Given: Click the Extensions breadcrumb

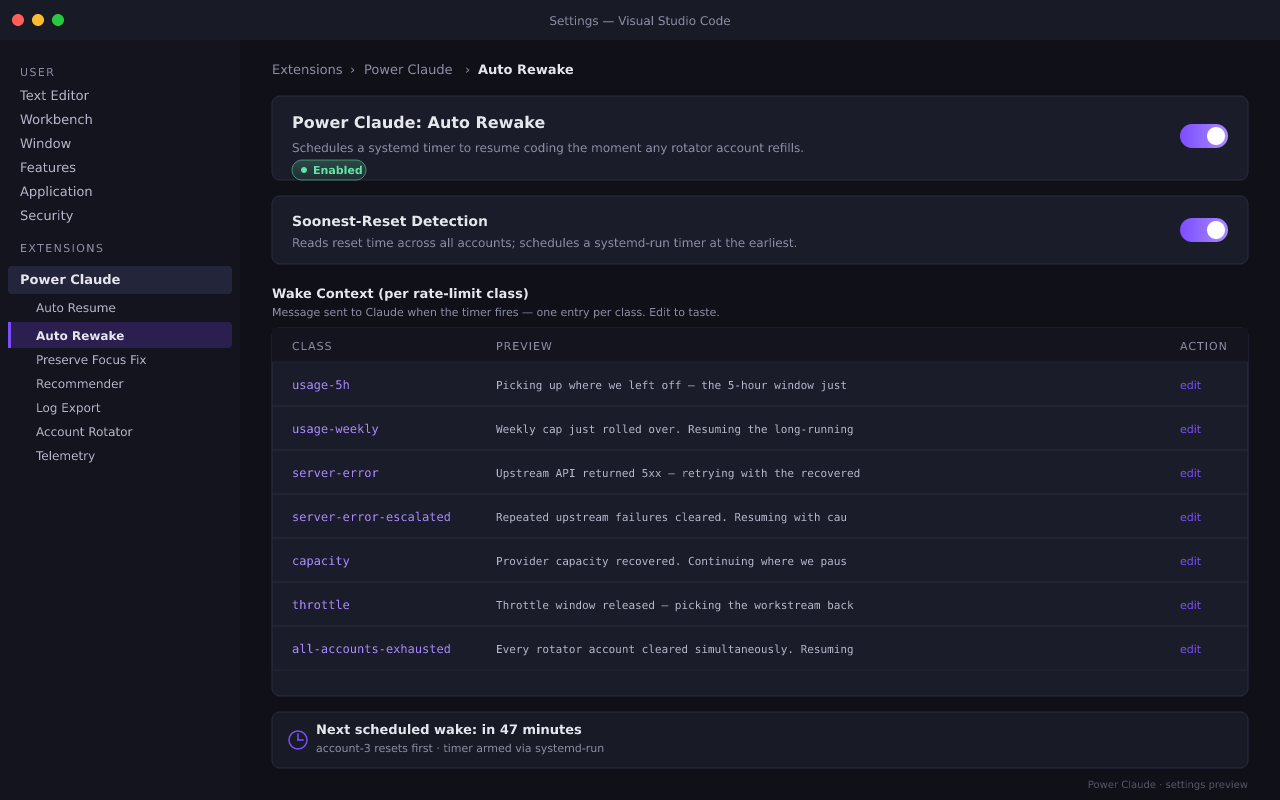Looking at the screenshot, I should tap(307, 70).
